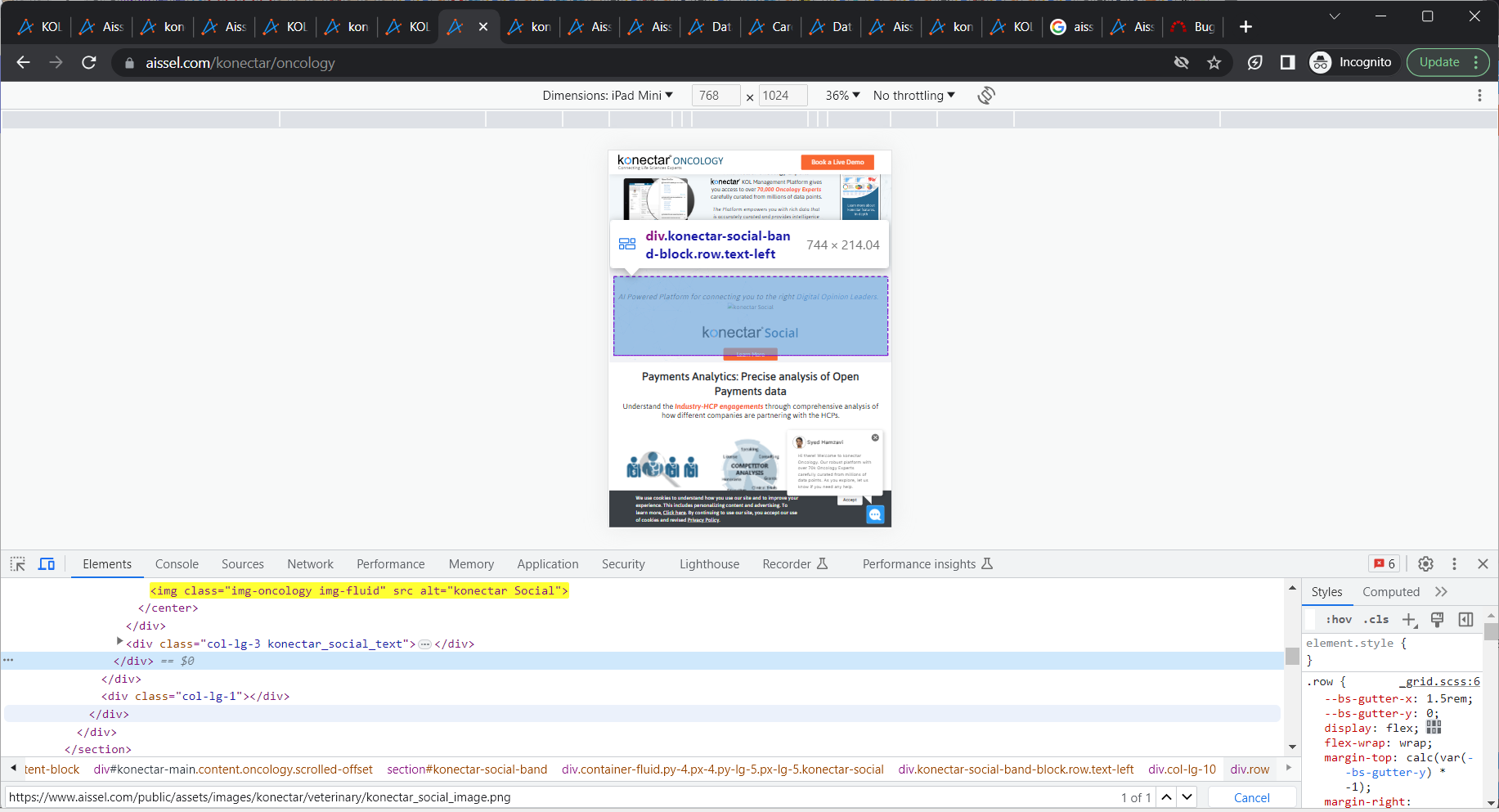Open the Lighthouse tab

(709, 564)
